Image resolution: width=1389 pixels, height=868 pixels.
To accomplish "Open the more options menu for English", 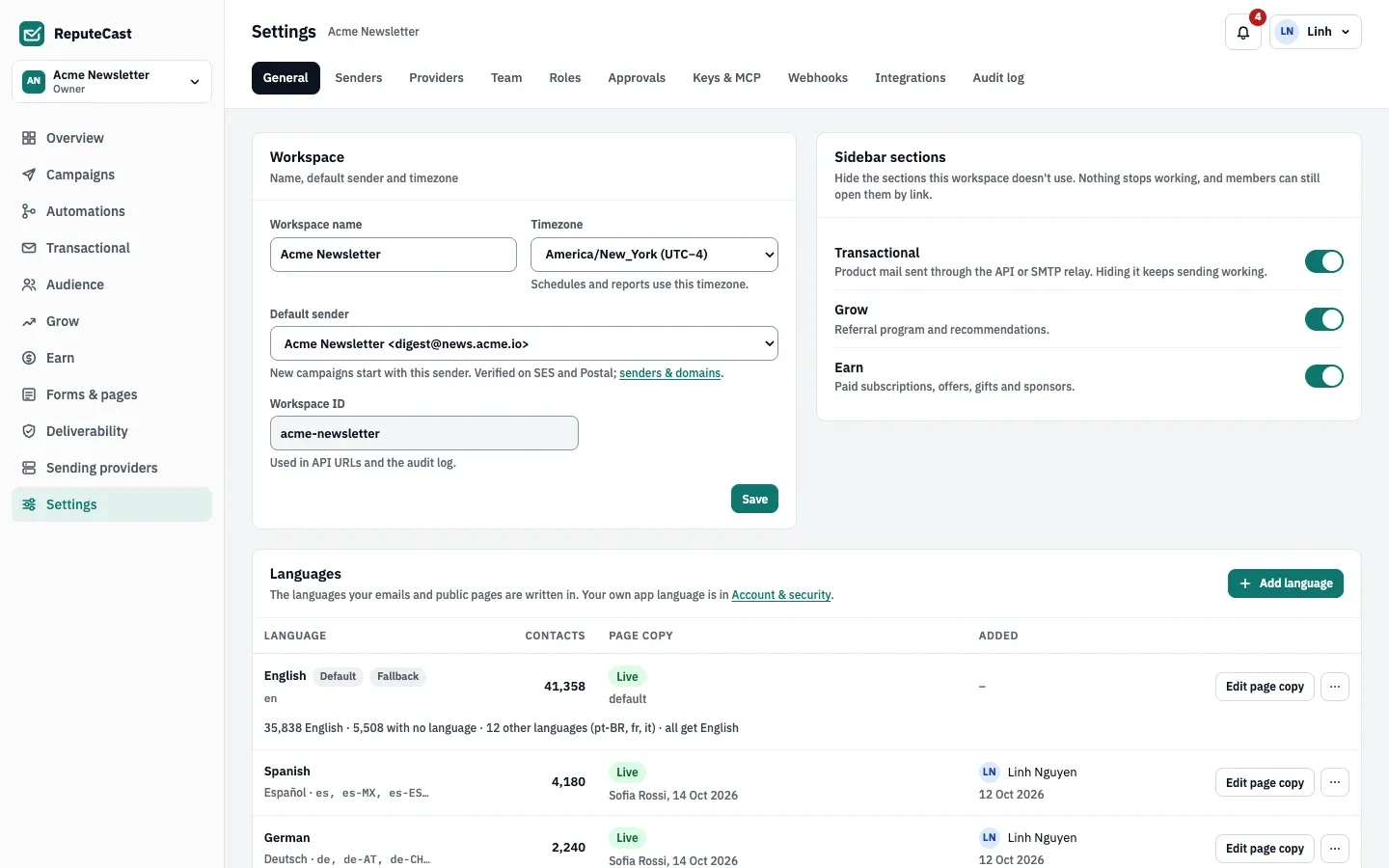I will pos(1334,687).
